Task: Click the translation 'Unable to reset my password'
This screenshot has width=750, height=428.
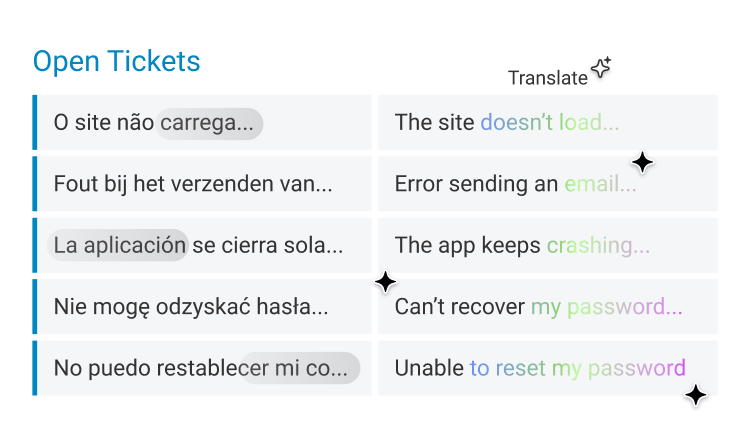Action: click(548, 368)
